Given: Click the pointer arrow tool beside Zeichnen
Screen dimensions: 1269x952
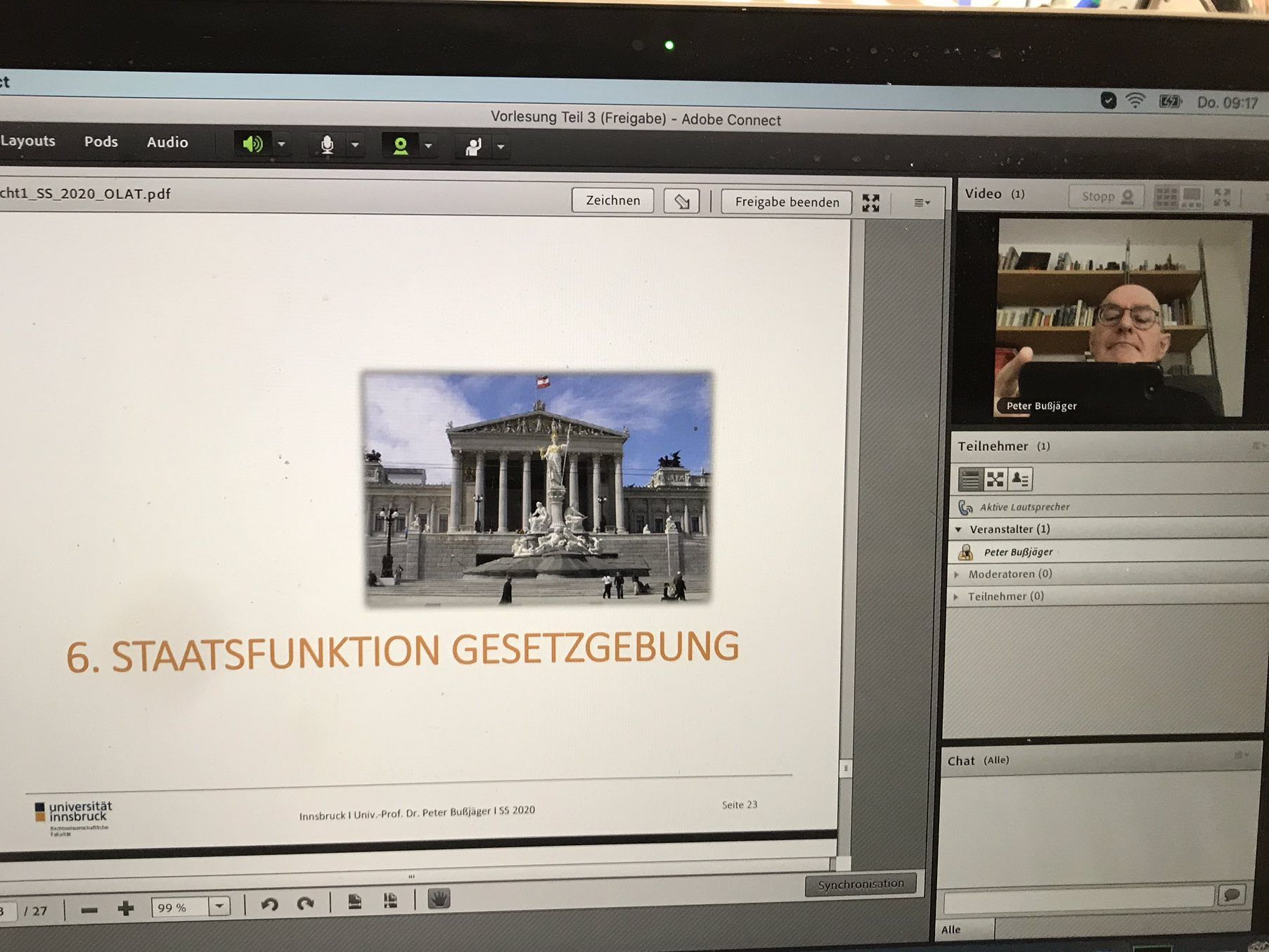Looking at the screenshot, I should (x=681, y=202).
